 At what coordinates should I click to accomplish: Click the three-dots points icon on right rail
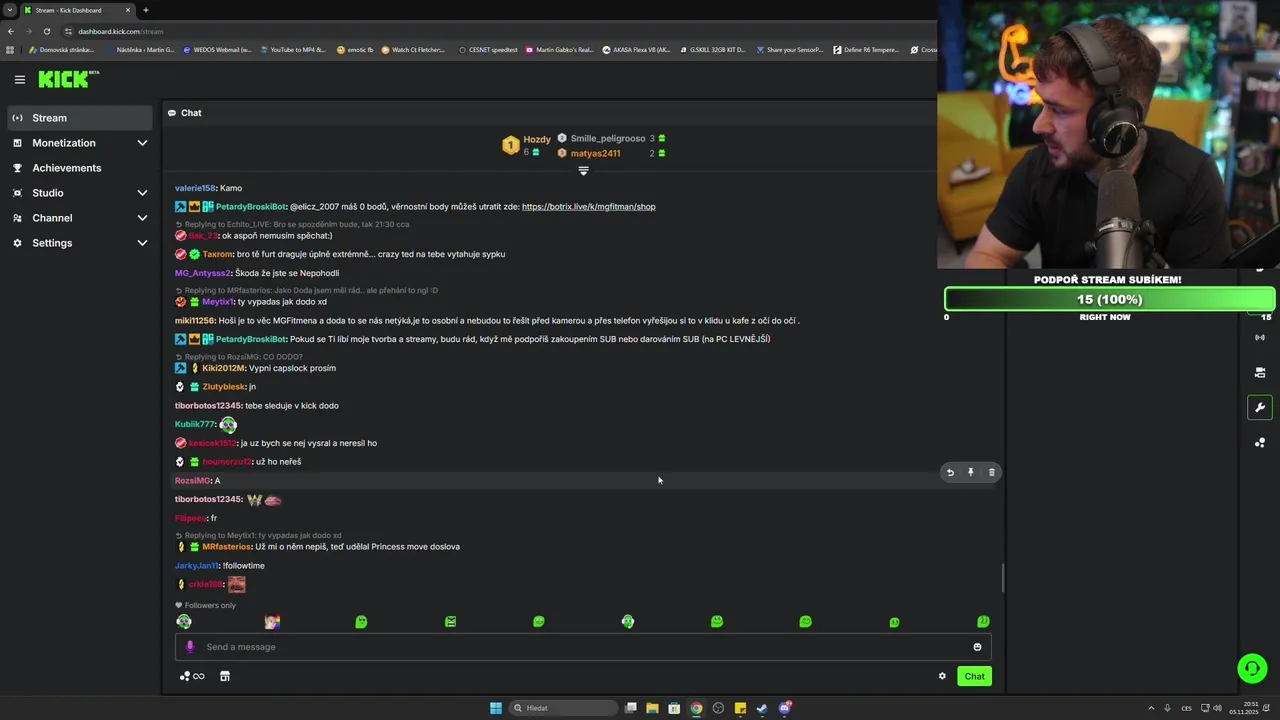pyautogui.click(x=1260, y=442)
